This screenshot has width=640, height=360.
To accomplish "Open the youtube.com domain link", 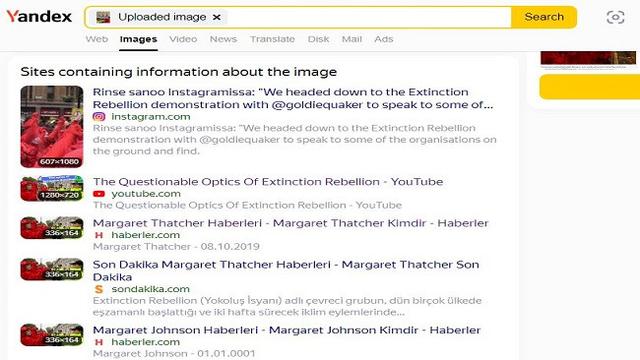I will pyautogui.click(x=146, y=194).
